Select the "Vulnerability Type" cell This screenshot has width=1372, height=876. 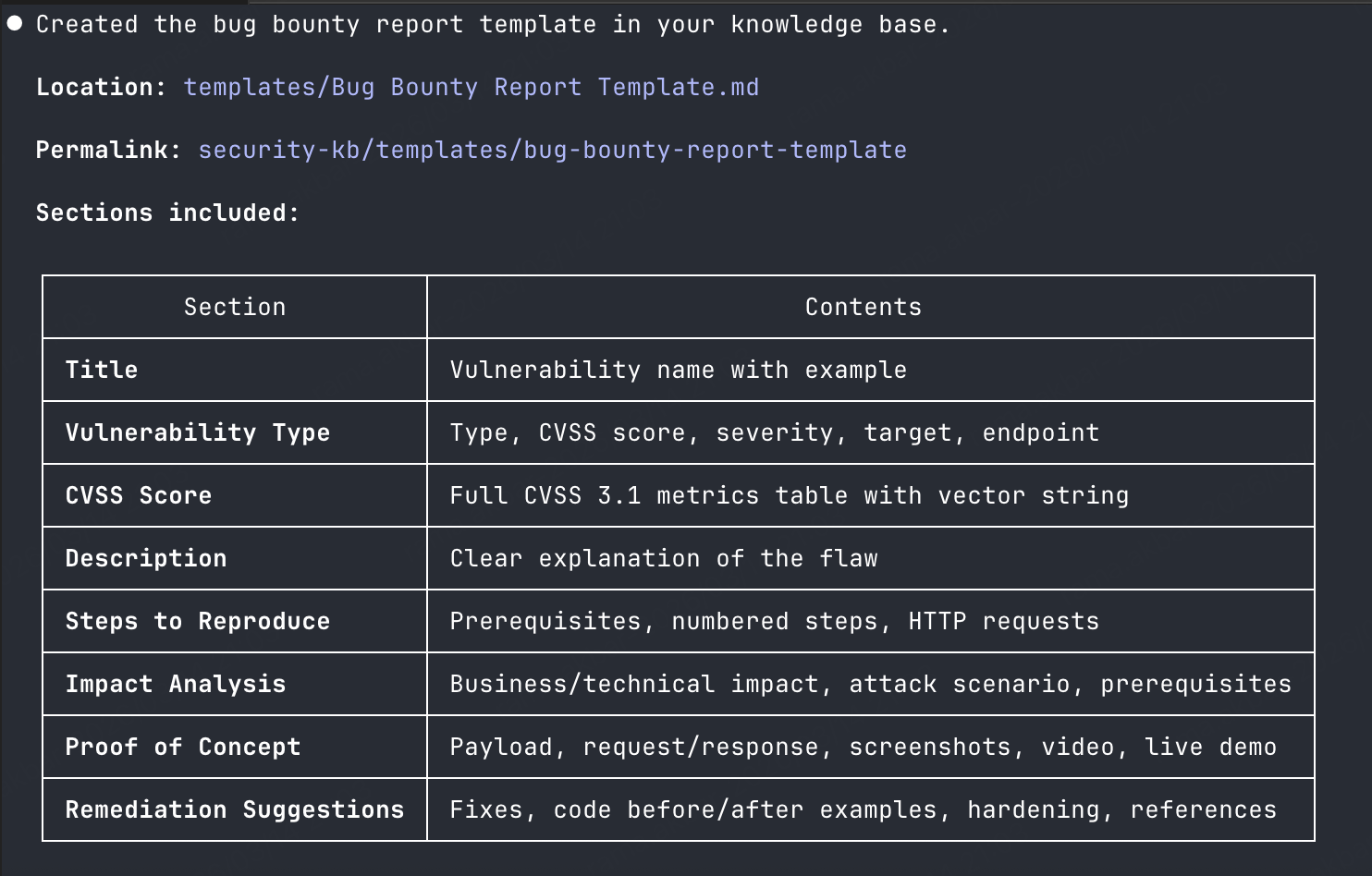(x=198, y=432)
